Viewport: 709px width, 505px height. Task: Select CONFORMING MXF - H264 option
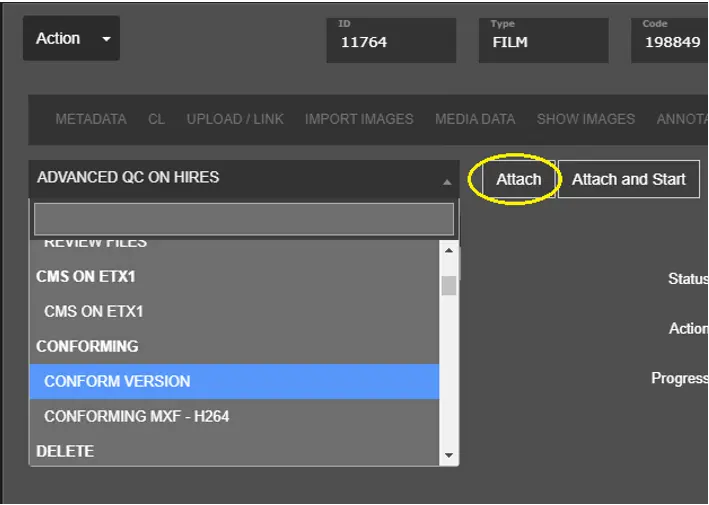tap(234, 416)
